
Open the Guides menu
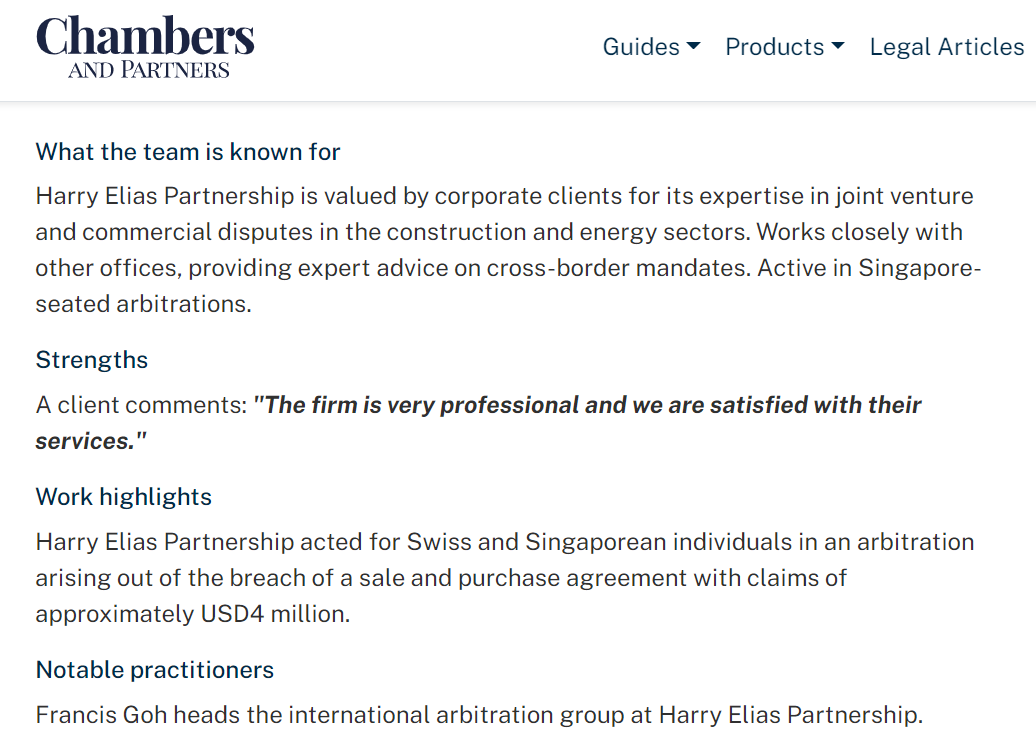click(641, 47)
